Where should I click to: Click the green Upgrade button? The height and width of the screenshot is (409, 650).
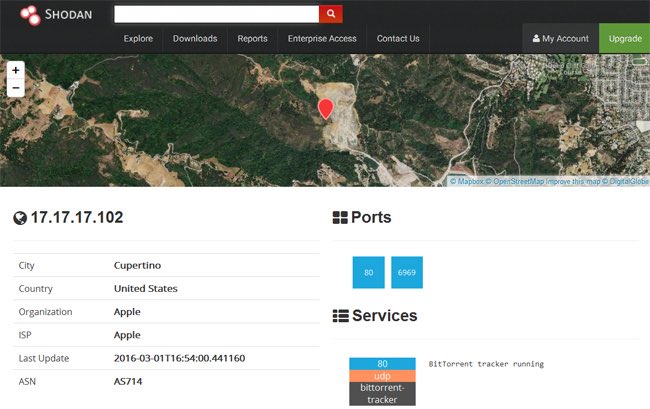(625, 39)
